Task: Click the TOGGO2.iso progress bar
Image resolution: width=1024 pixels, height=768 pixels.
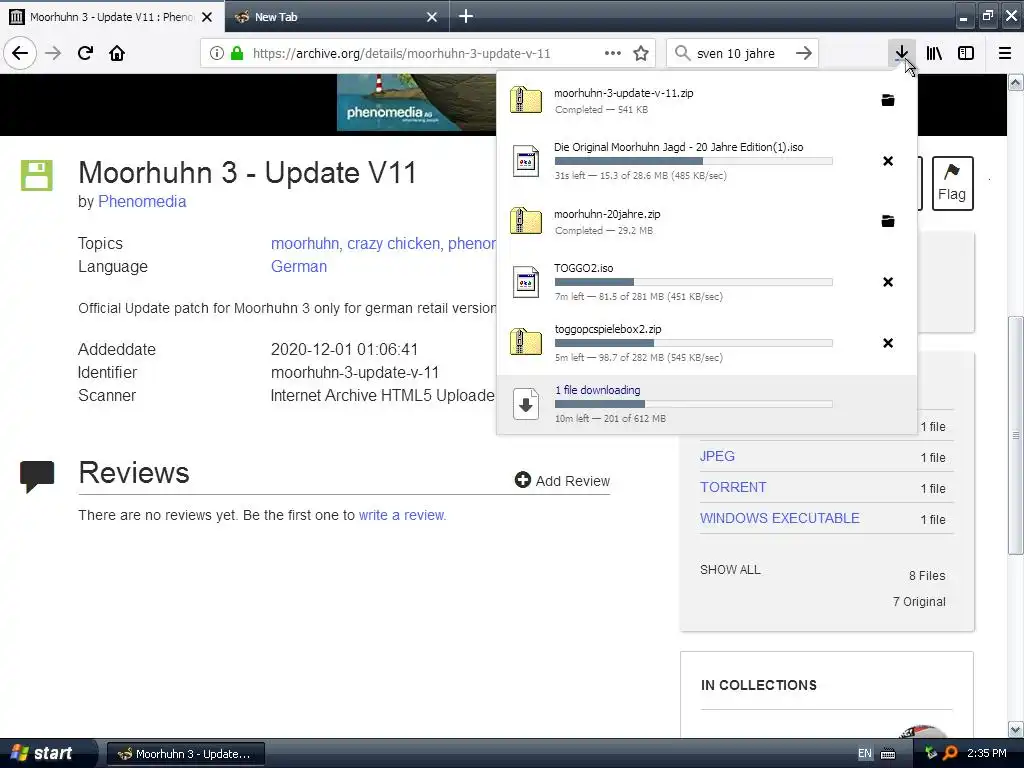Action: (x=694, y=282)
